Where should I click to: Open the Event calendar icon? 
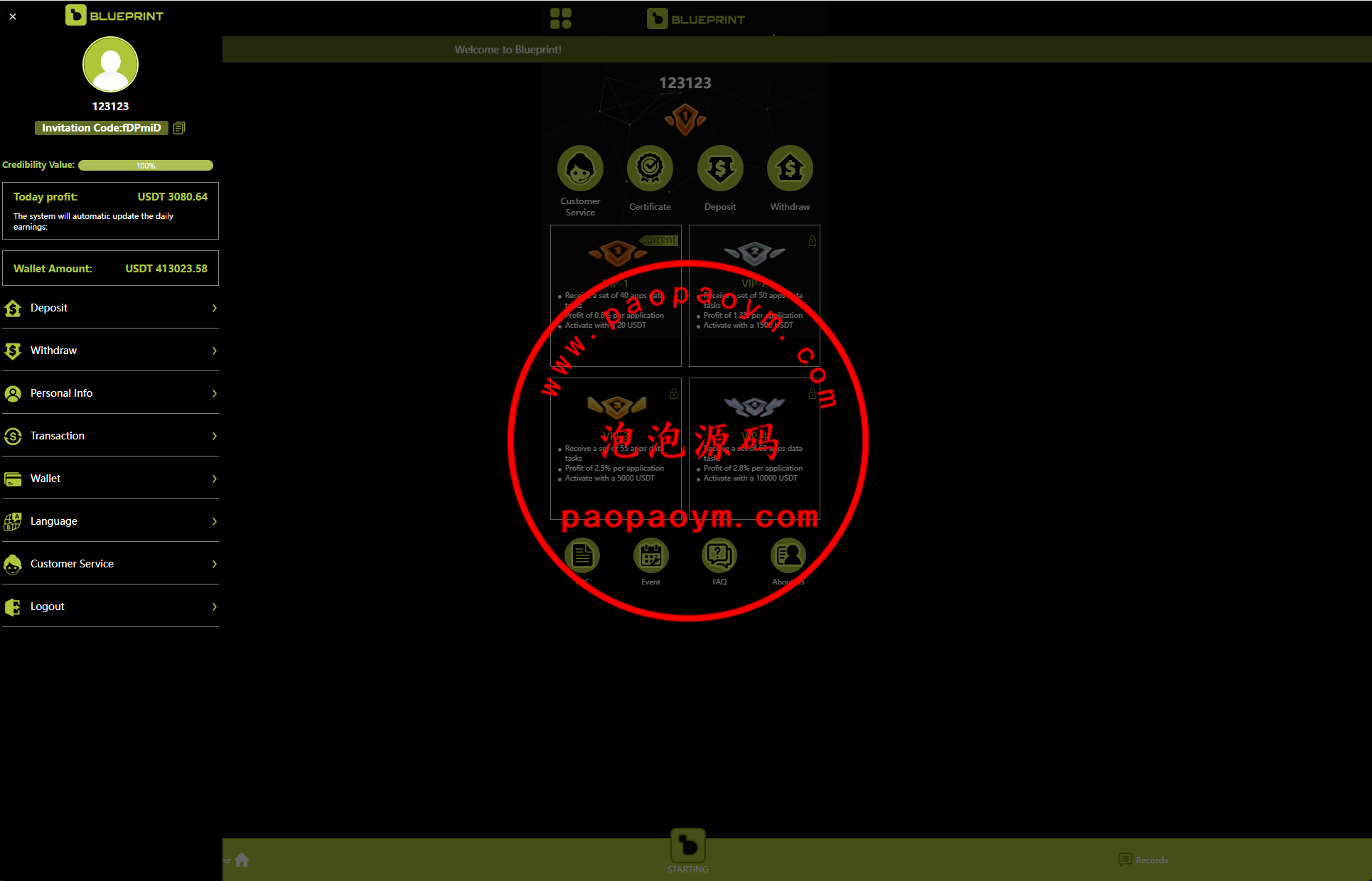click(650, 555)
